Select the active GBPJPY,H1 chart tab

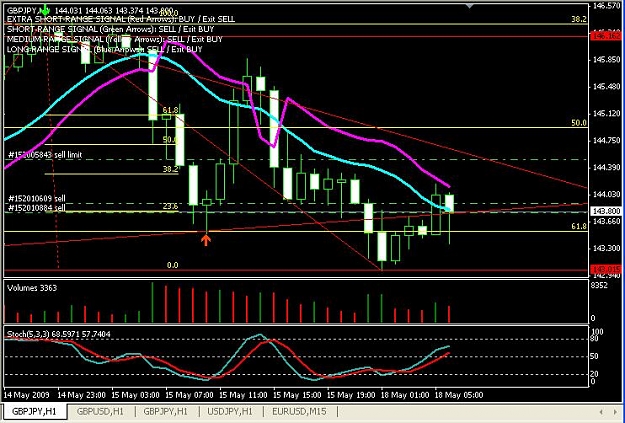(34, 411)
